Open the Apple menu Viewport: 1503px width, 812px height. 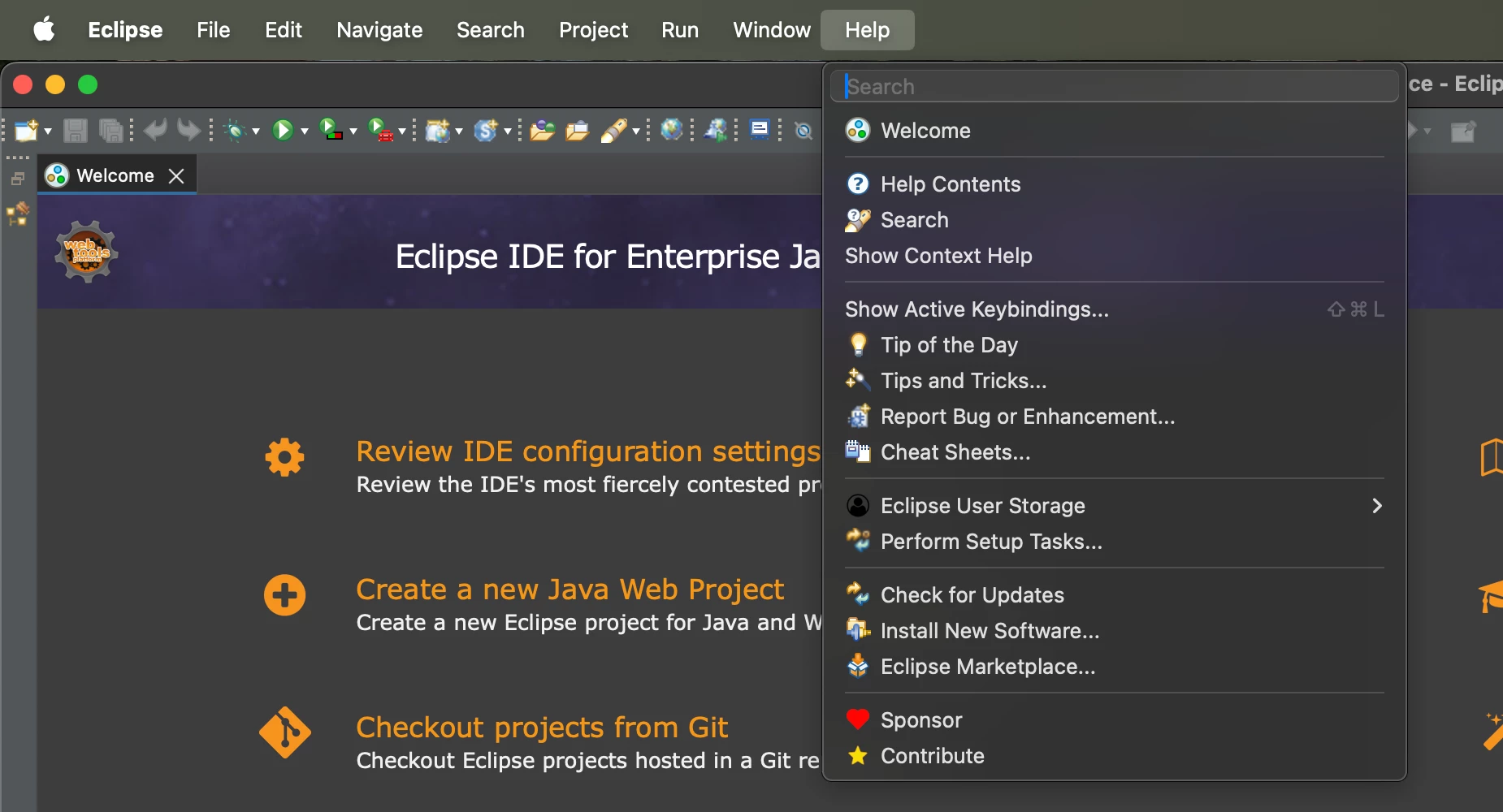(x=44, y=30)
